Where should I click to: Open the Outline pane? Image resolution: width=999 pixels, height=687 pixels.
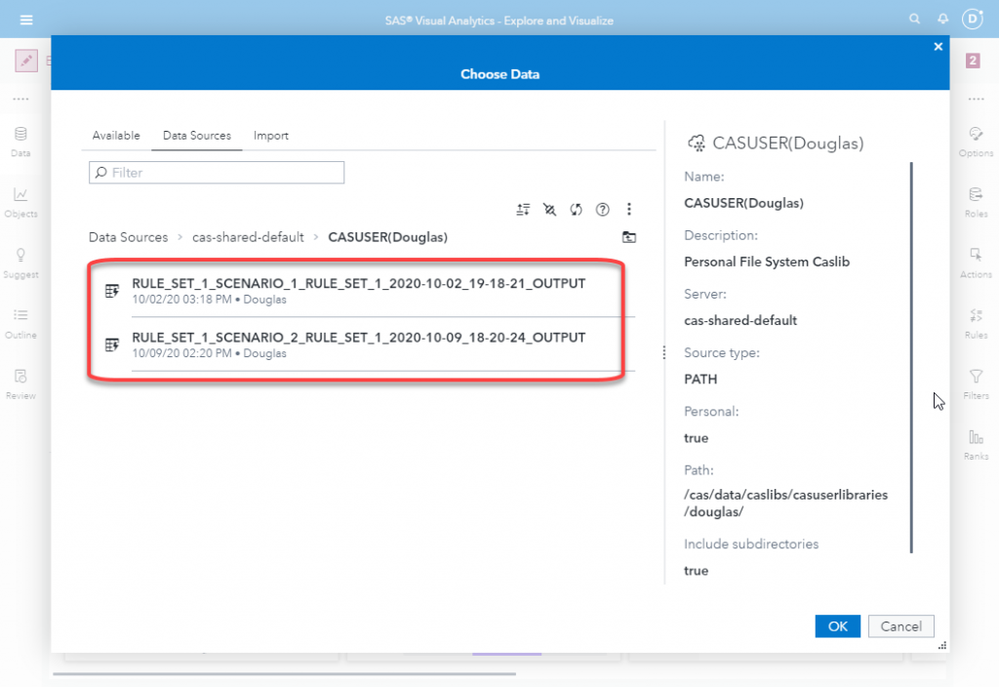pyautogui.click(x=20, y=324)
